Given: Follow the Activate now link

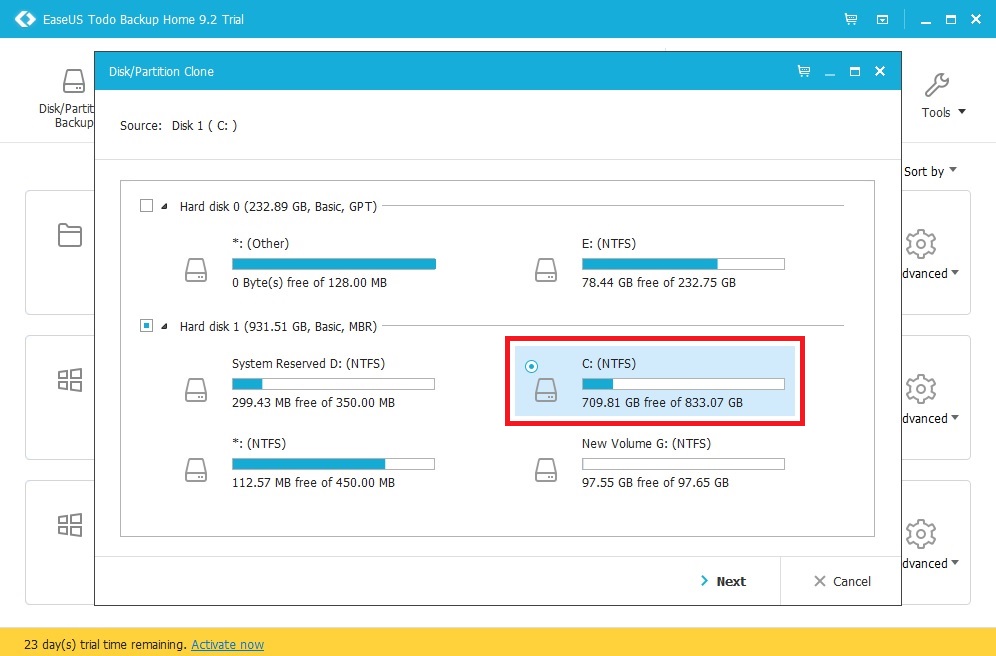Looking at the screenshot, I should pyautogui.click(x=227, y=645).
